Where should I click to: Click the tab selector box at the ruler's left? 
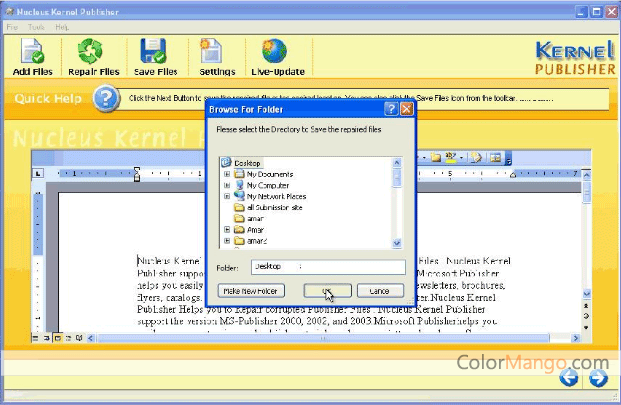pos(38,173)
